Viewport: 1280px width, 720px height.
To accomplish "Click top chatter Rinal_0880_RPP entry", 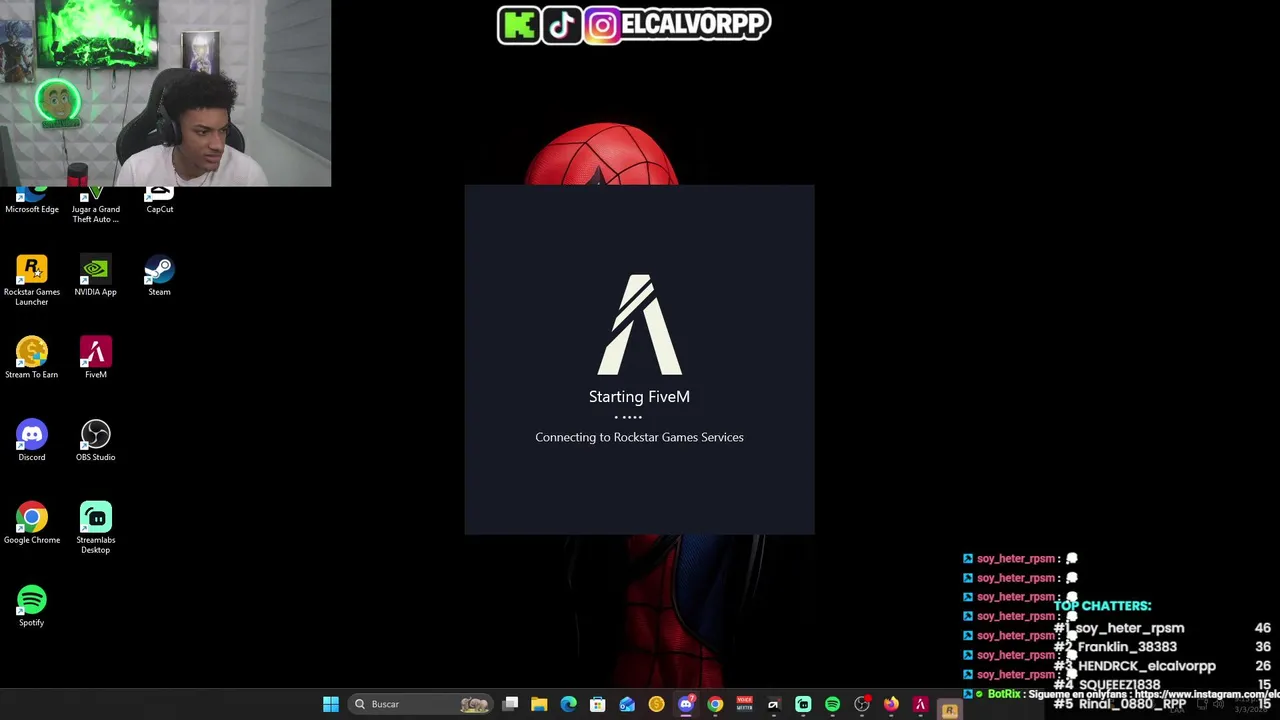I will pos(1163,704).
